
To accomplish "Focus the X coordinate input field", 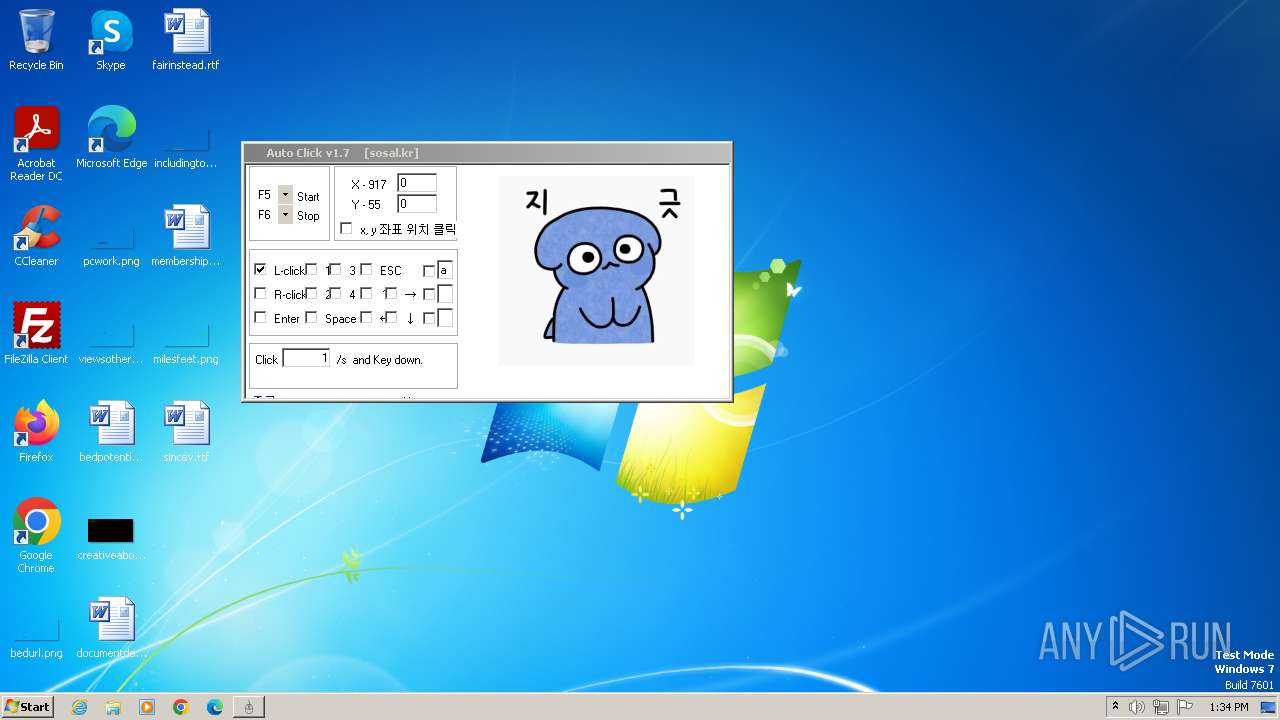I will point(417,183).
